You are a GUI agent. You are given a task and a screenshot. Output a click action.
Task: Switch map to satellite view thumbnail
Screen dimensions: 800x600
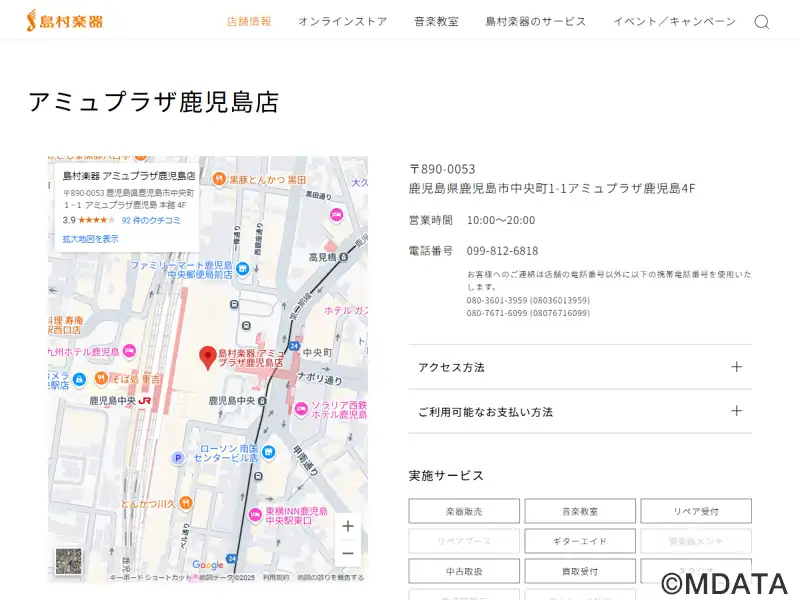(x=68, y=561)
